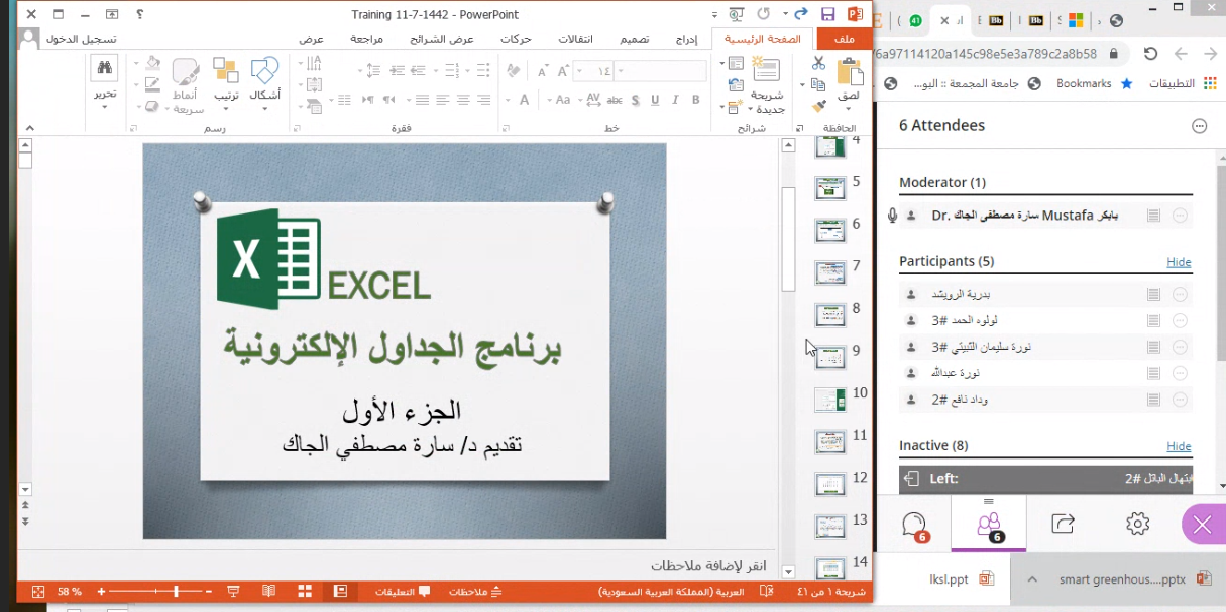Open the File (ملف) tab
Viewport: 1226px width, 612px height.
point(843,39)
